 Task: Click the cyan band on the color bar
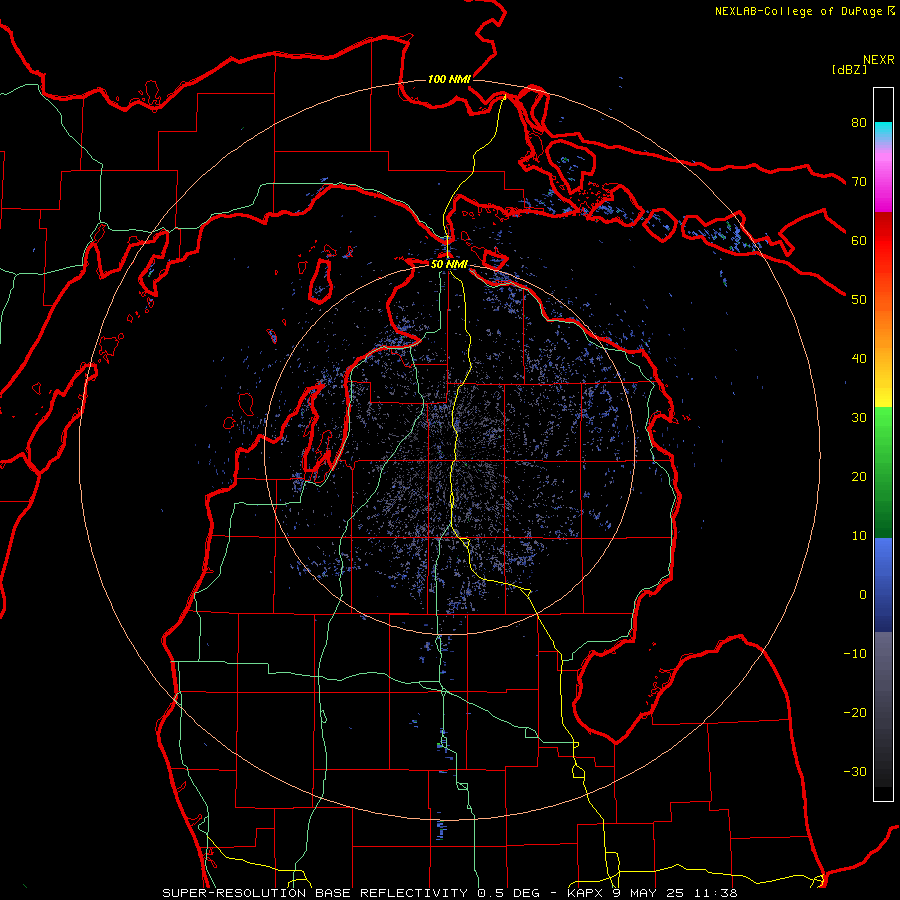coord(883,132)
